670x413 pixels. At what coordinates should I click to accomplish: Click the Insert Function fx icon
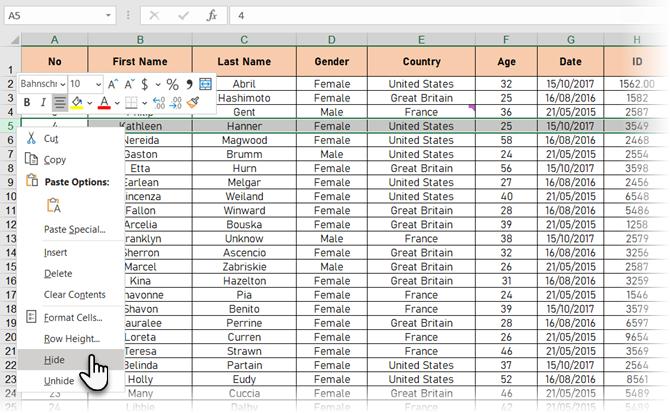(212, 16)
